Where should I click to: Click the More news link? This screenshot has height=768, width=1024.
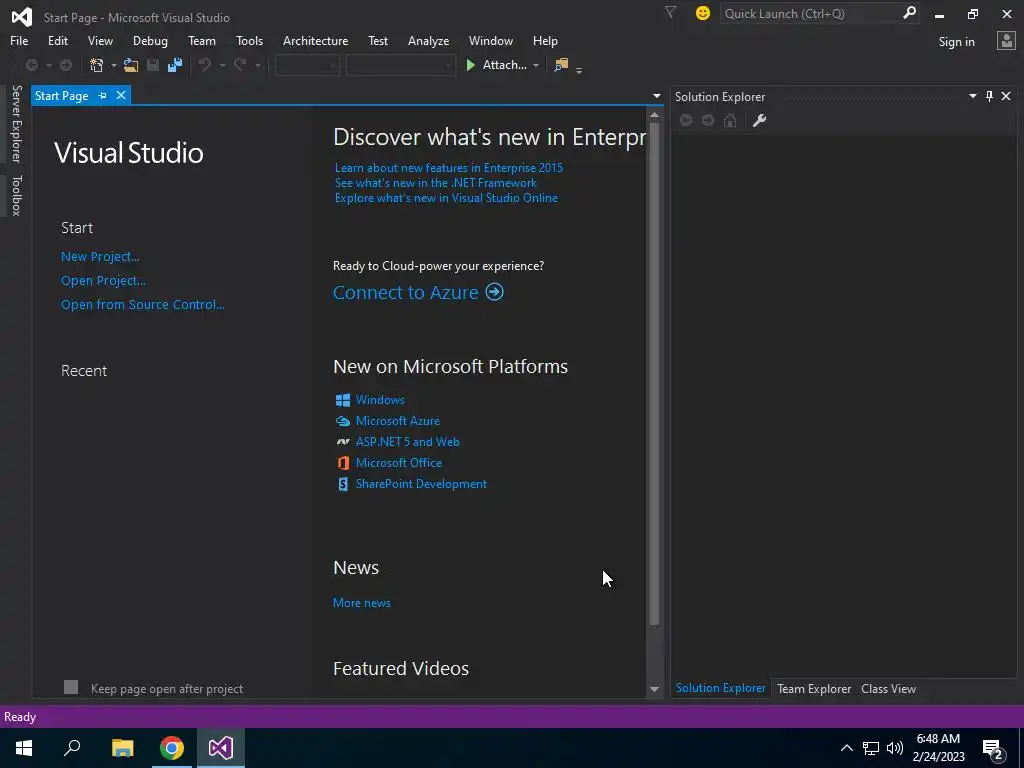click(362, 603)
